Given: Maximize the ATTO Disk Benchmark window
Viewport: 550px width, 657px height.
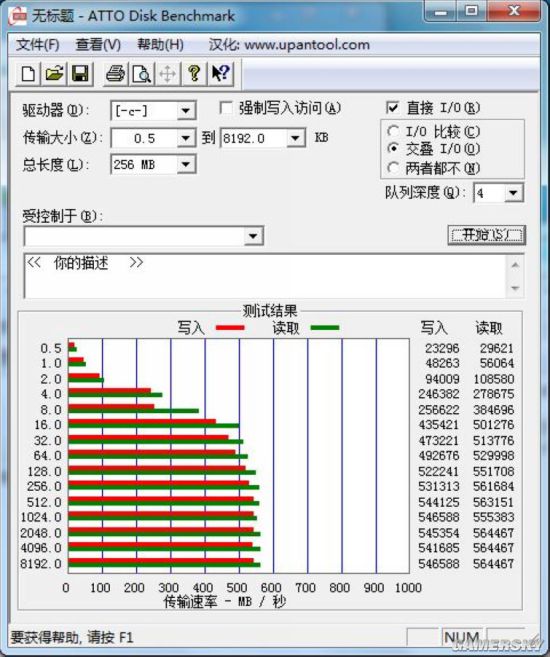Looking at the screenshot, I should (x=471, y=11).
